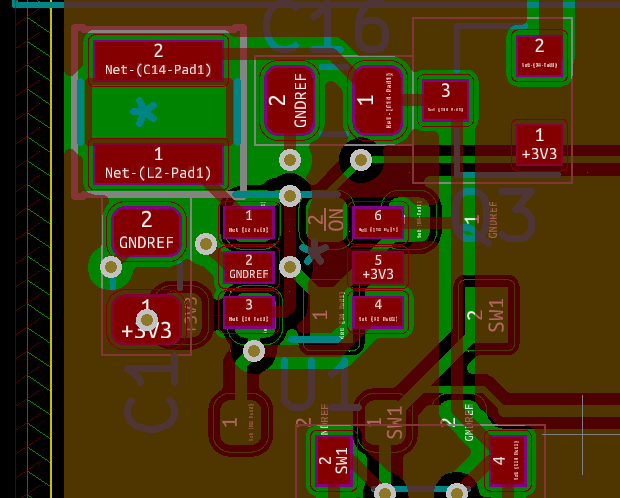
Task: Click bottom via left of pad 4
Action: (457, 492)
